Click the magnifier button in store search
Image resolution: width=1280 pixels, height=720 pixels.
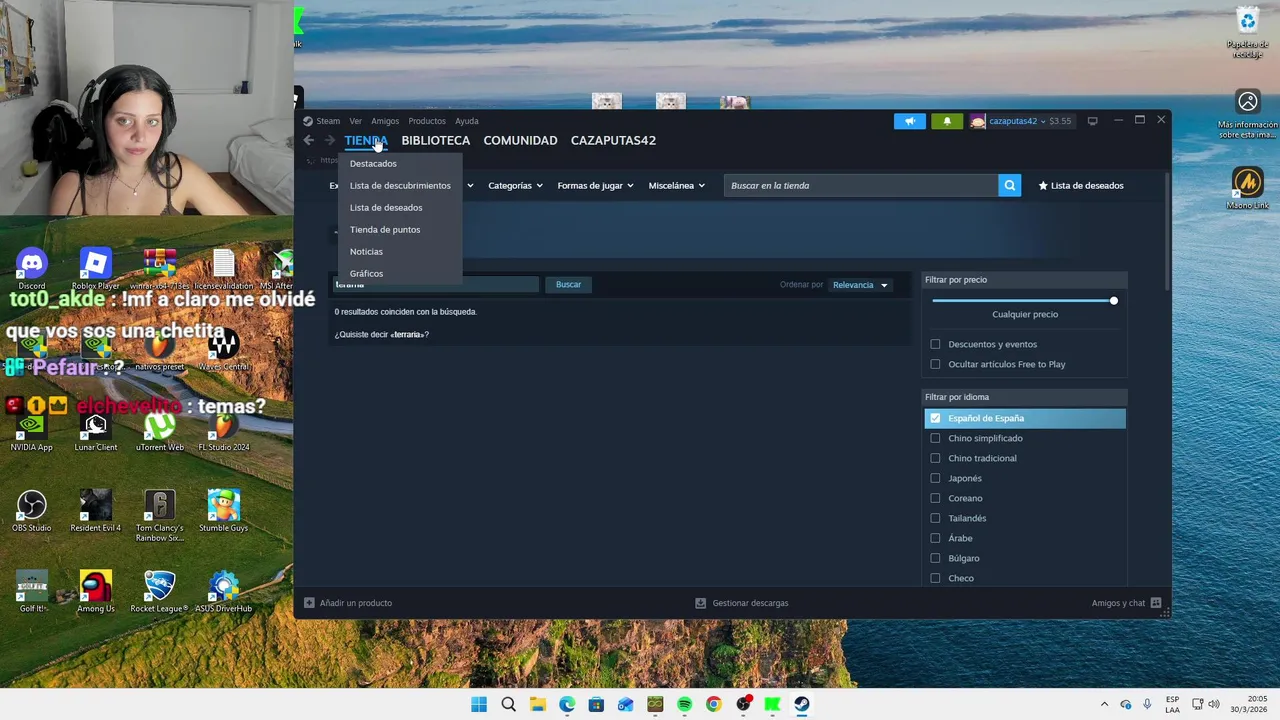[x=1010, y=185]
